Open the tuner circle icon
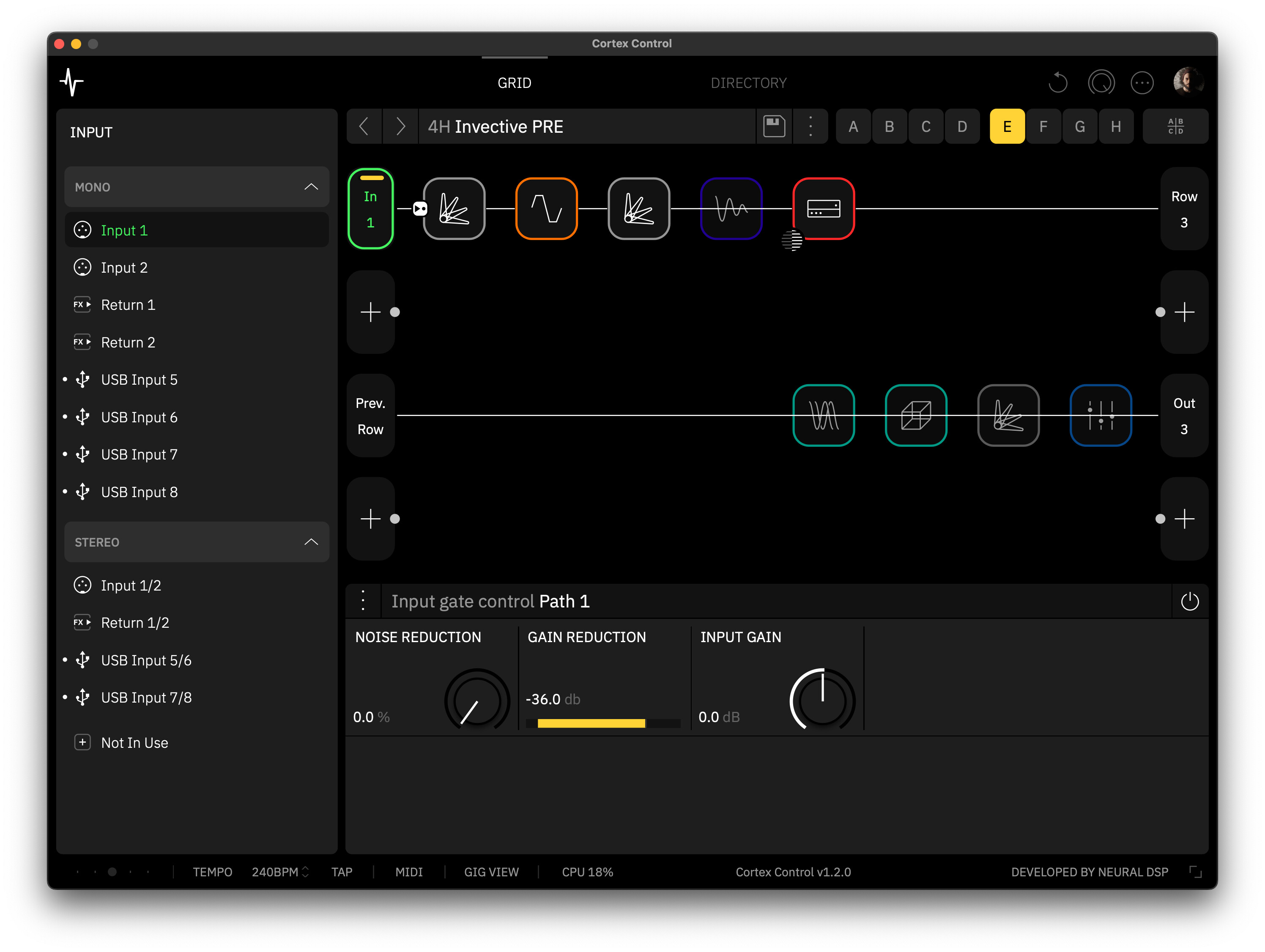Screen dimensions: 1265x952 click(x=1101, y=82)
